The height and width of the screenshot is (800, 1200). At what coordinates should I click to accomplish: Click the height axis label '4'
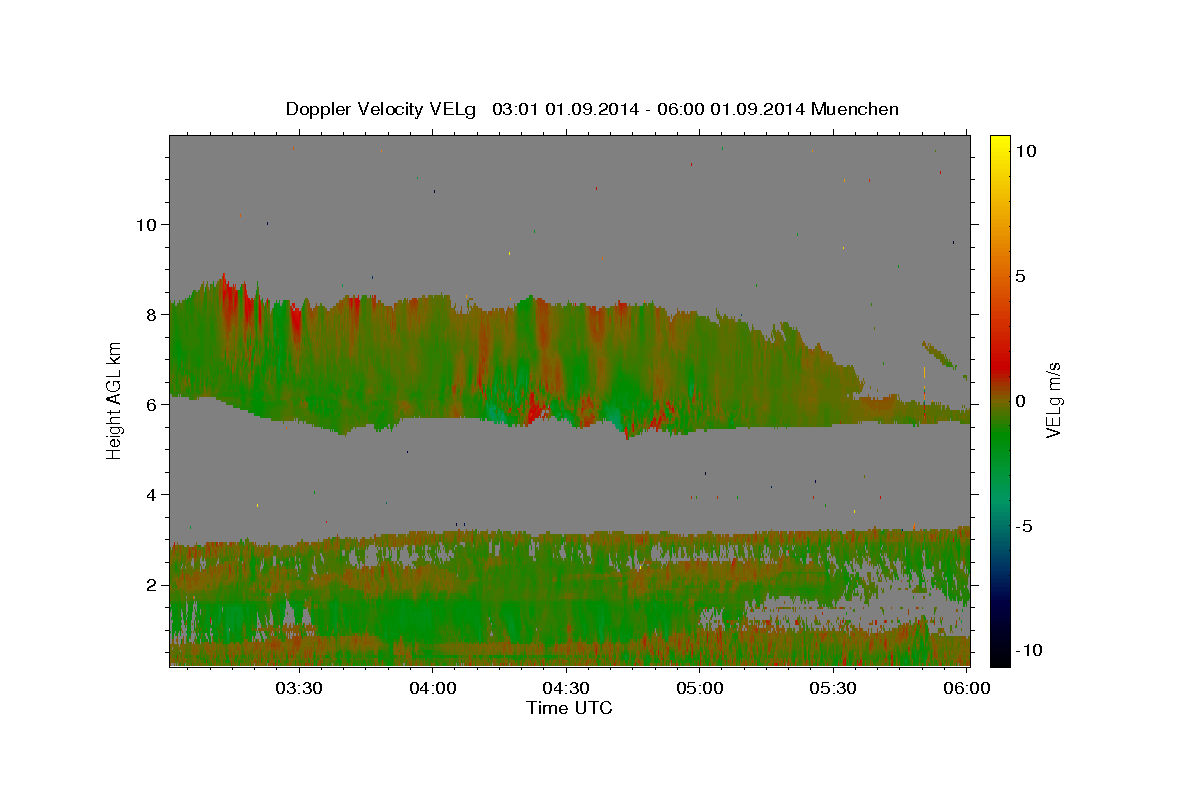pyautogui.click(x=151, y=494)
